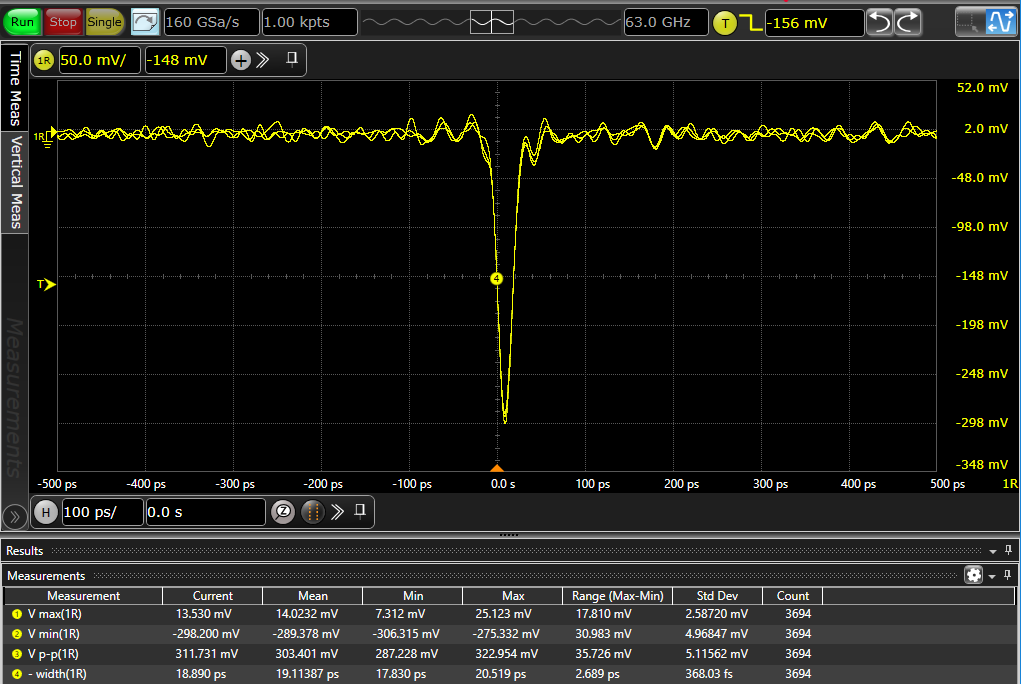This screenshot has height=684, width=1021.
Task: Expand channel toolbar with double chevron
Action: click(263, 60)
